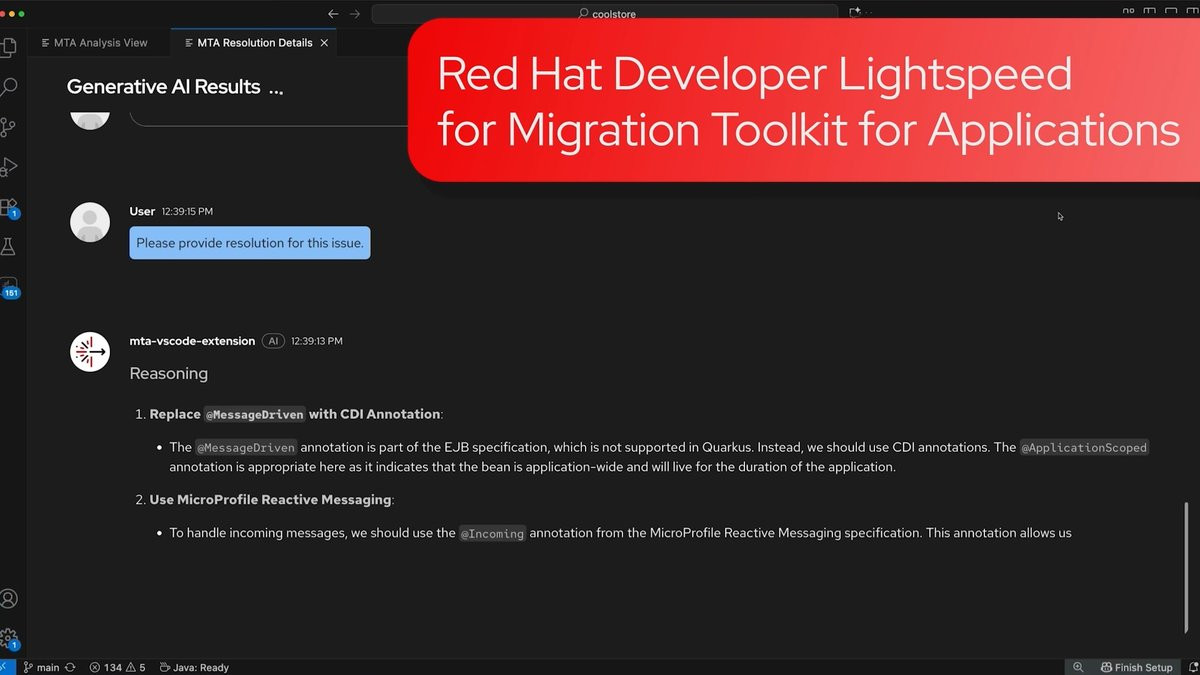Viewport: 1200px width, 675px height.
Task: Click the @Incoming code tag
Action: point(492,534)
